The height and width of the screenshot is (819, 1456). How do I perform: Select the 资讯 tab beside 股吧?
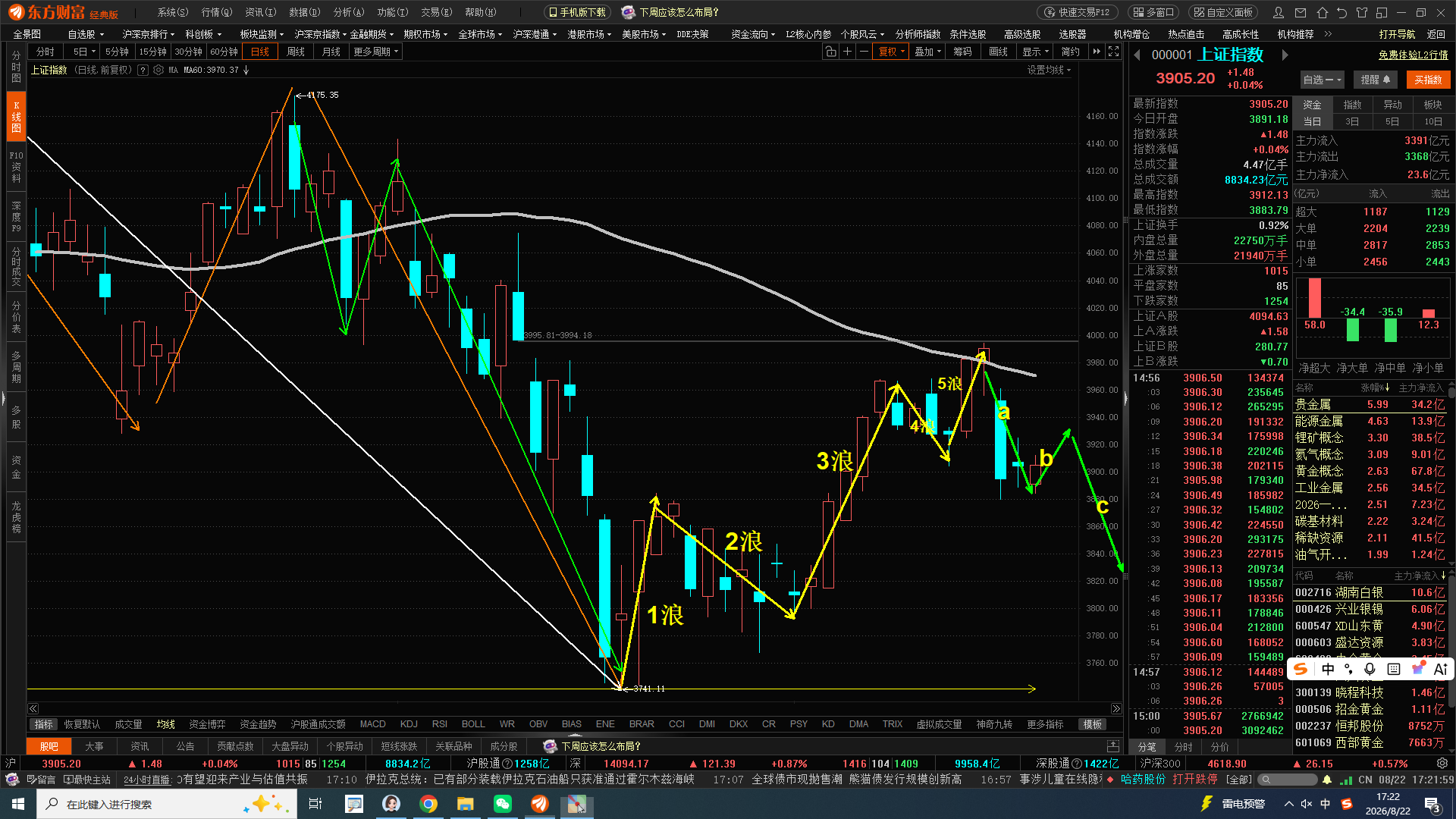[140, 746]
